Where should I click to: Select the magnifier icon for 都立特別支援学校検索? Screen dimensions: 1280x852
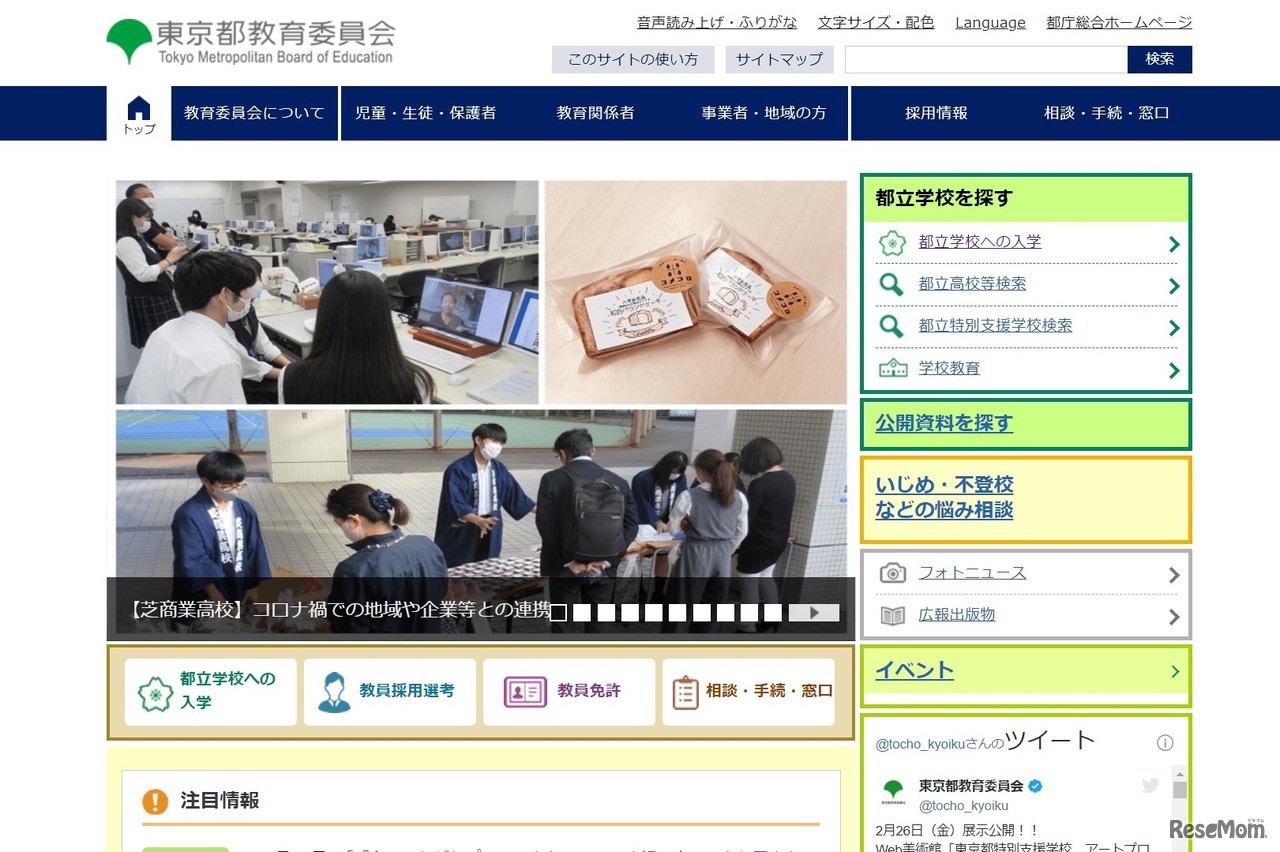894,325
